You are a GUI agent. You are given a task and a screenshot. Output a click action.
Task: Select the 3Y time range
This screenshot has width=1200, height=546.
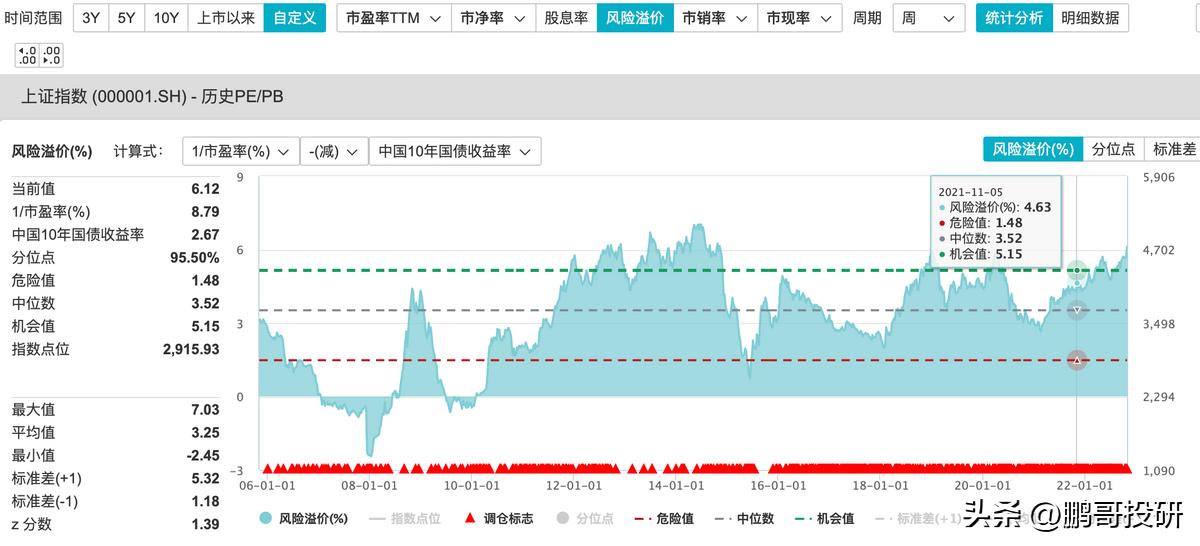click(x=91, y=18)
